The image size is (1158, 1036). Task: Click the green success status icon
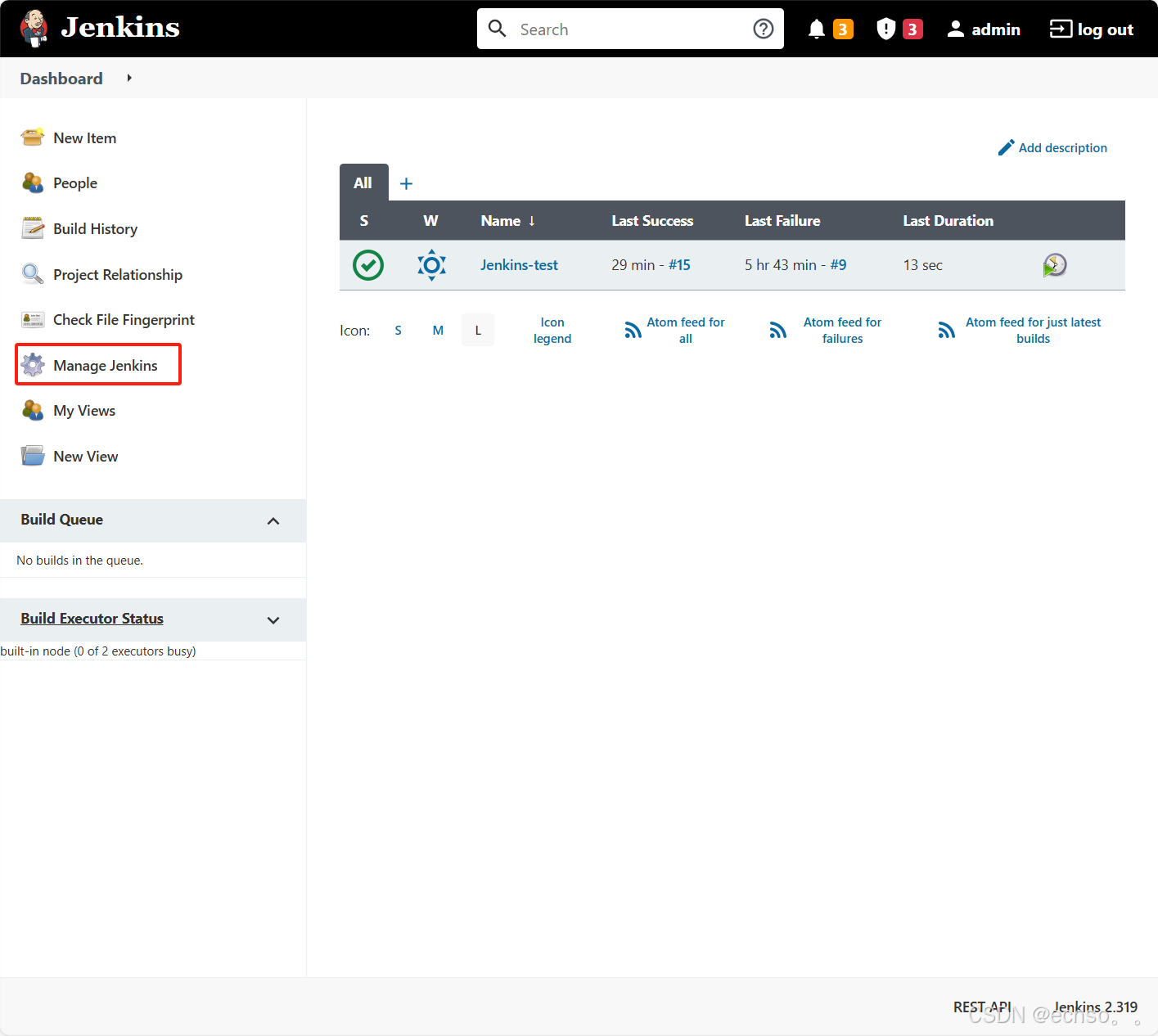click(368, 265)
